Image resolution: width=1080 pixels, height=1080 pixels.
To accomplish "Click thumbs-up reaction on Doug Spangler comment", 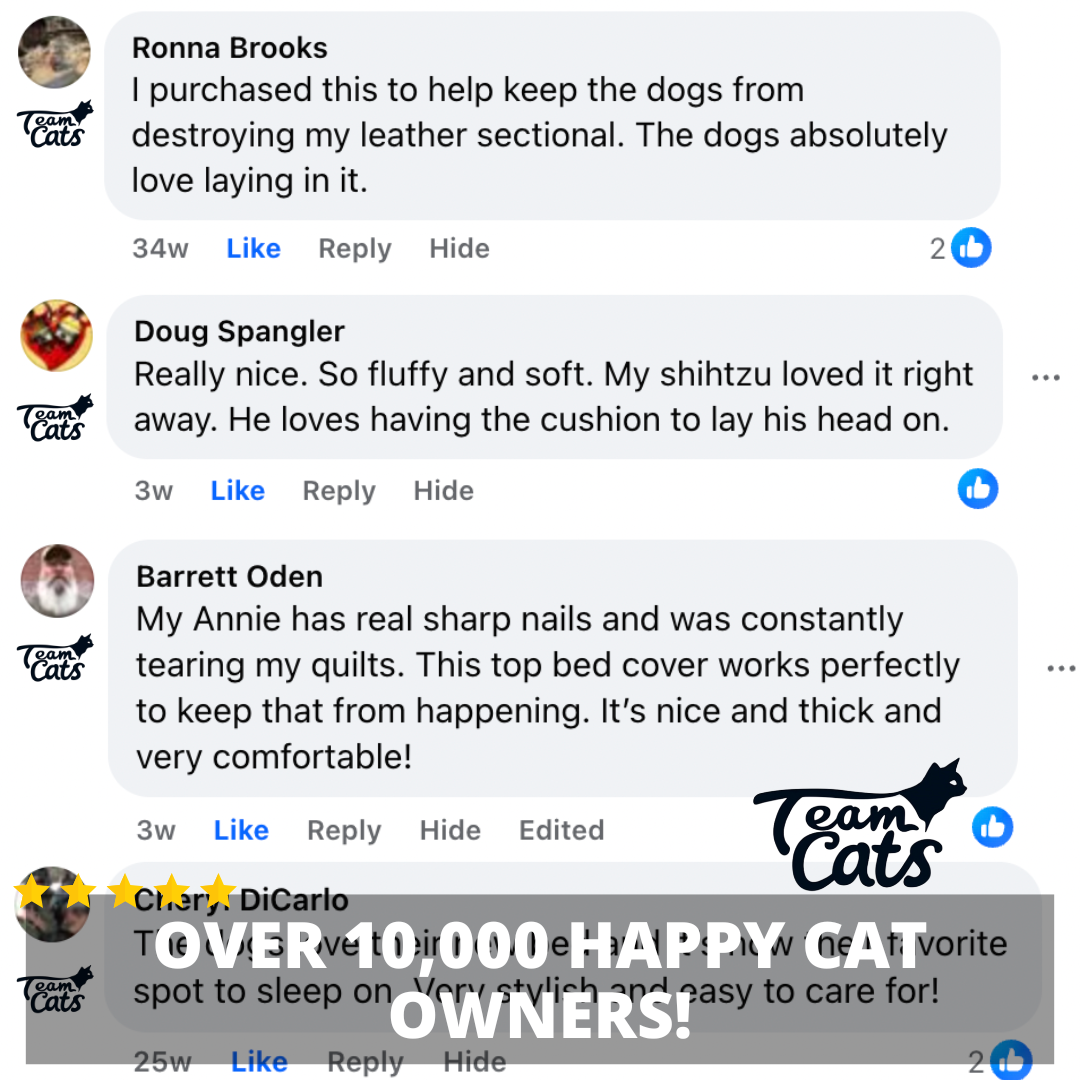I will (977, 488).
